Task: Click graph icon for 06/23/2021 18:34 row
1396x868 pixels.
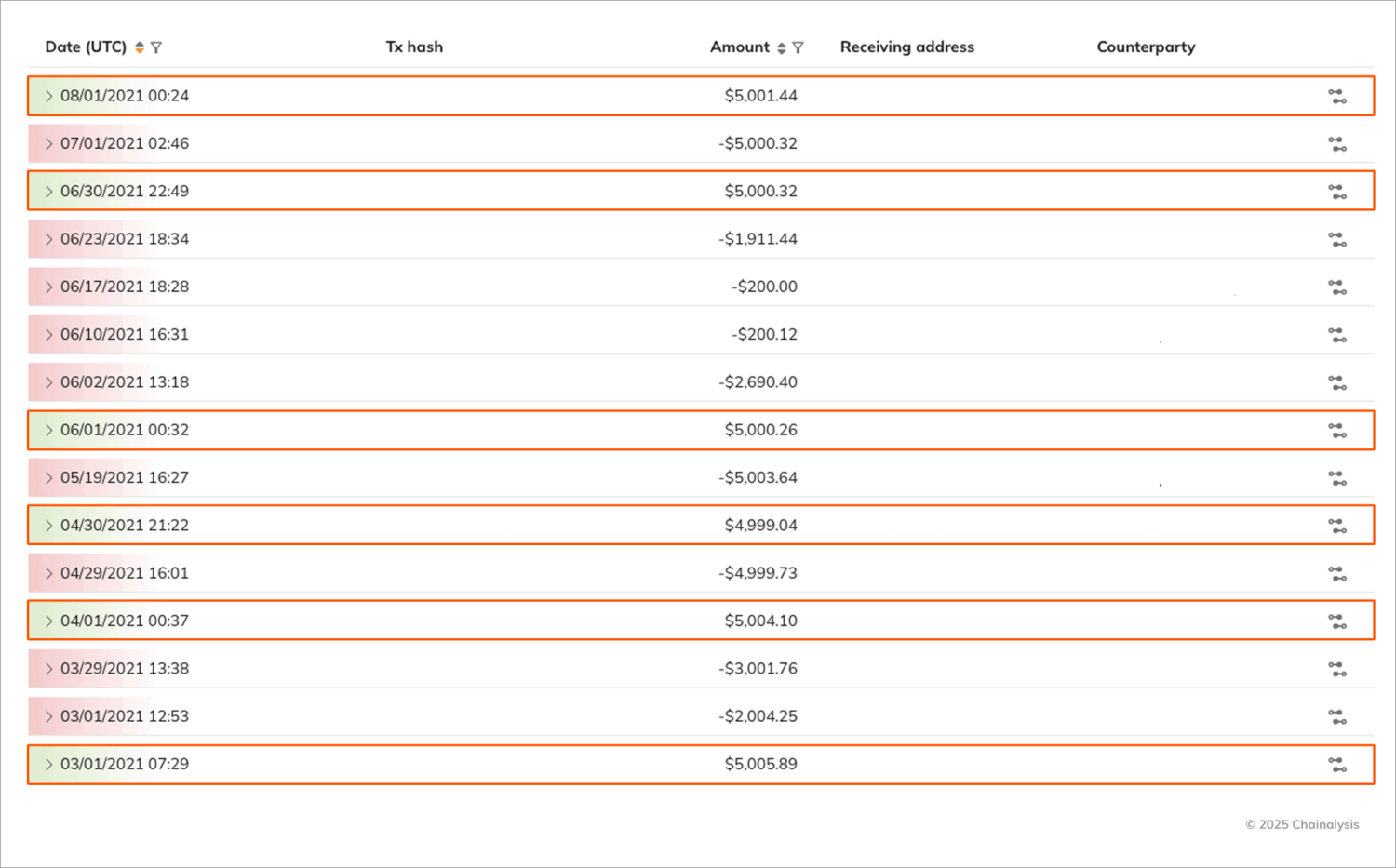Action: coord(1336,239)
